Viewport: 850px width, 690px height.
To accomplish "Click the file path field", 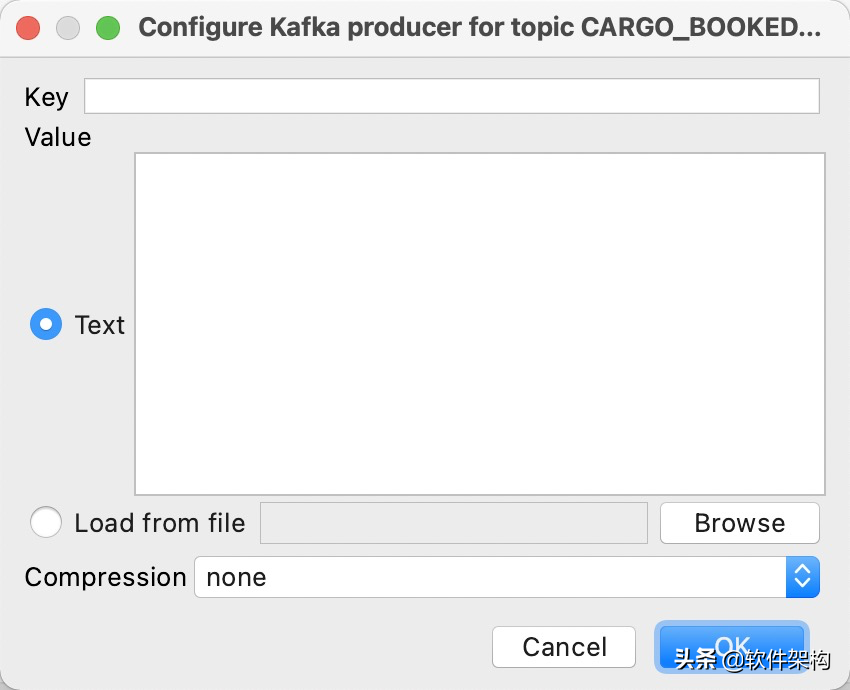I will click(x=454, y=523).
